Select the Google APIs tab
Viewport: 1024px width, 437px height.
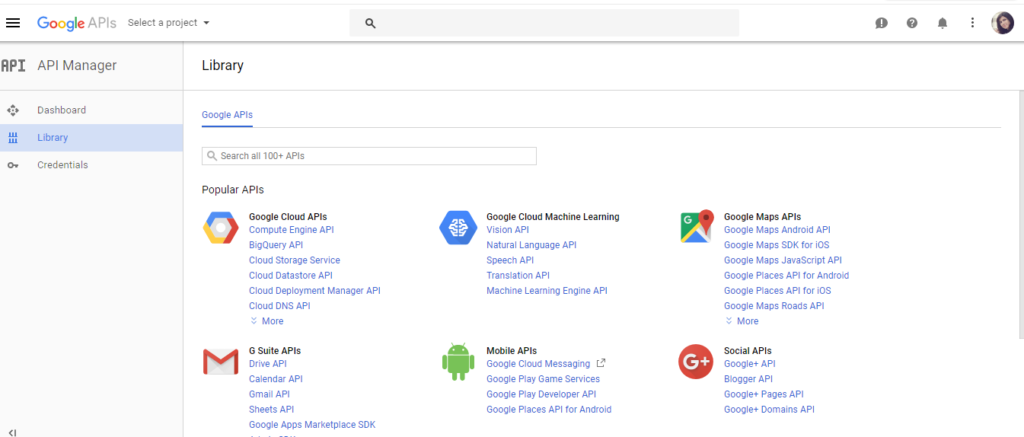(227, 115)
